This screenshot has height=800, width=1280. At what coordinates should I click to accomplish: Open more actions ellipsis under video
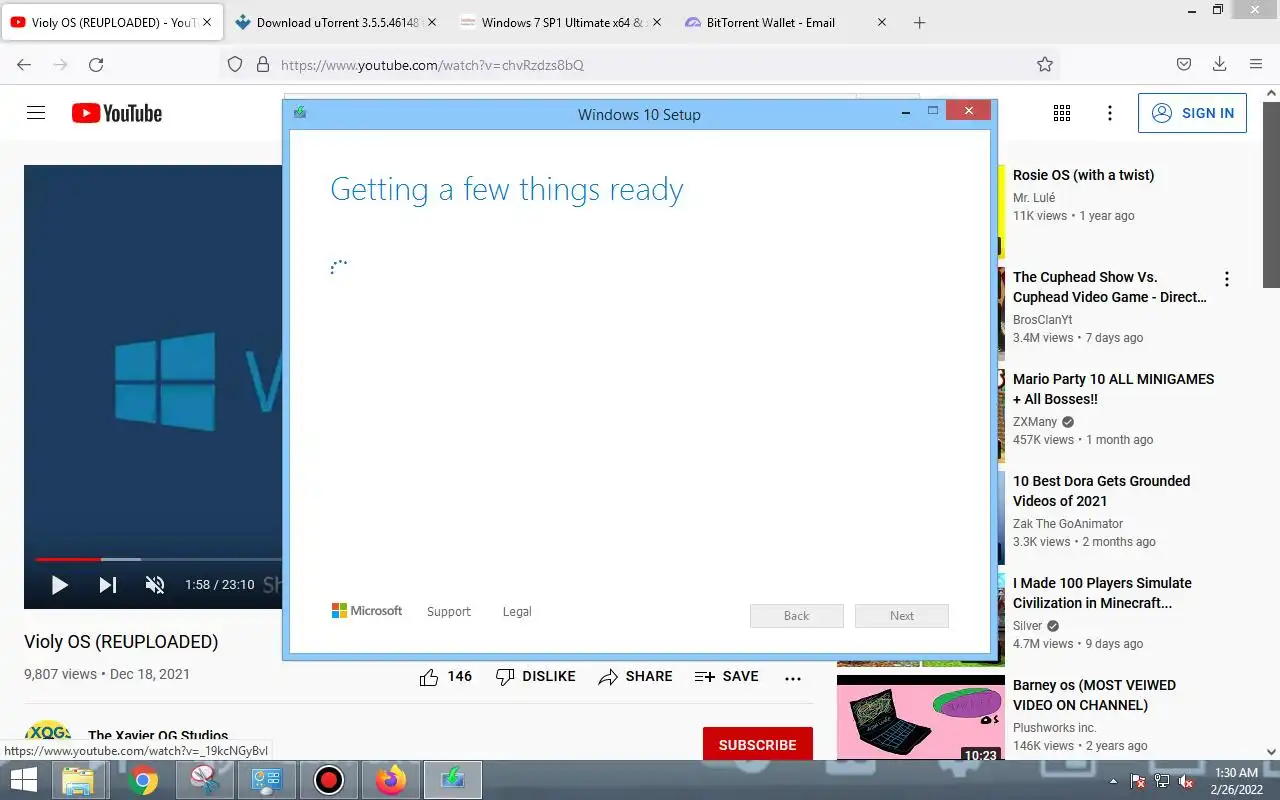(793, 678)
